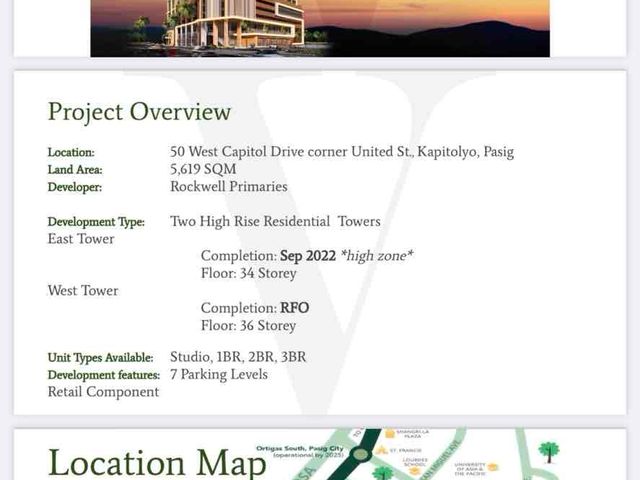Image resolution: width=640 pixels, height=480 pixels.
Task: Select 'Floor: 34 Storey' text
Action: 249,273
